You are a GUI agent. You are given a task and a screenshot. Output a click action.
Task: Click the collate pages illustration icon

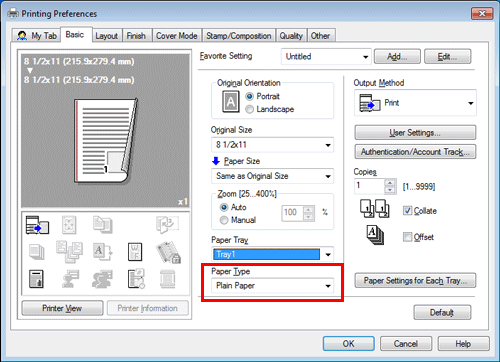[x=374, y=208]
